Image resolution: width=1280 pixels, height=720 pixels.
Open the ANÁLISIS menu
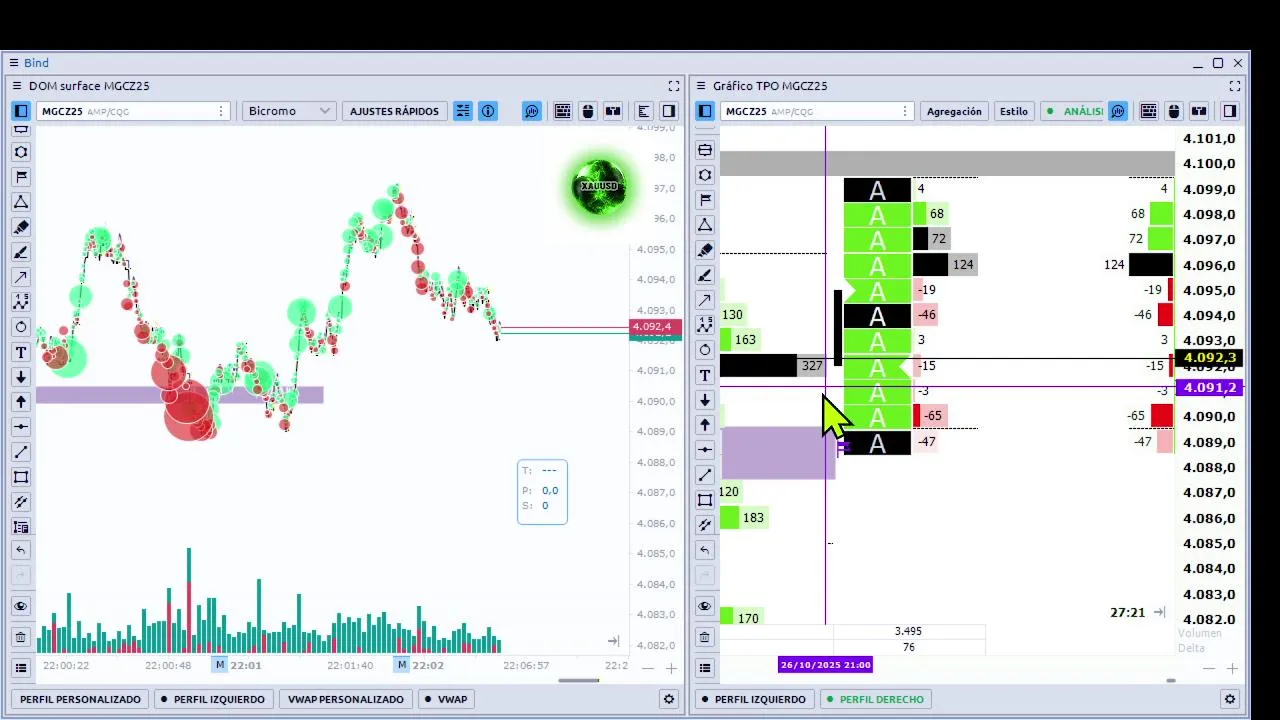coord(1072,111)
